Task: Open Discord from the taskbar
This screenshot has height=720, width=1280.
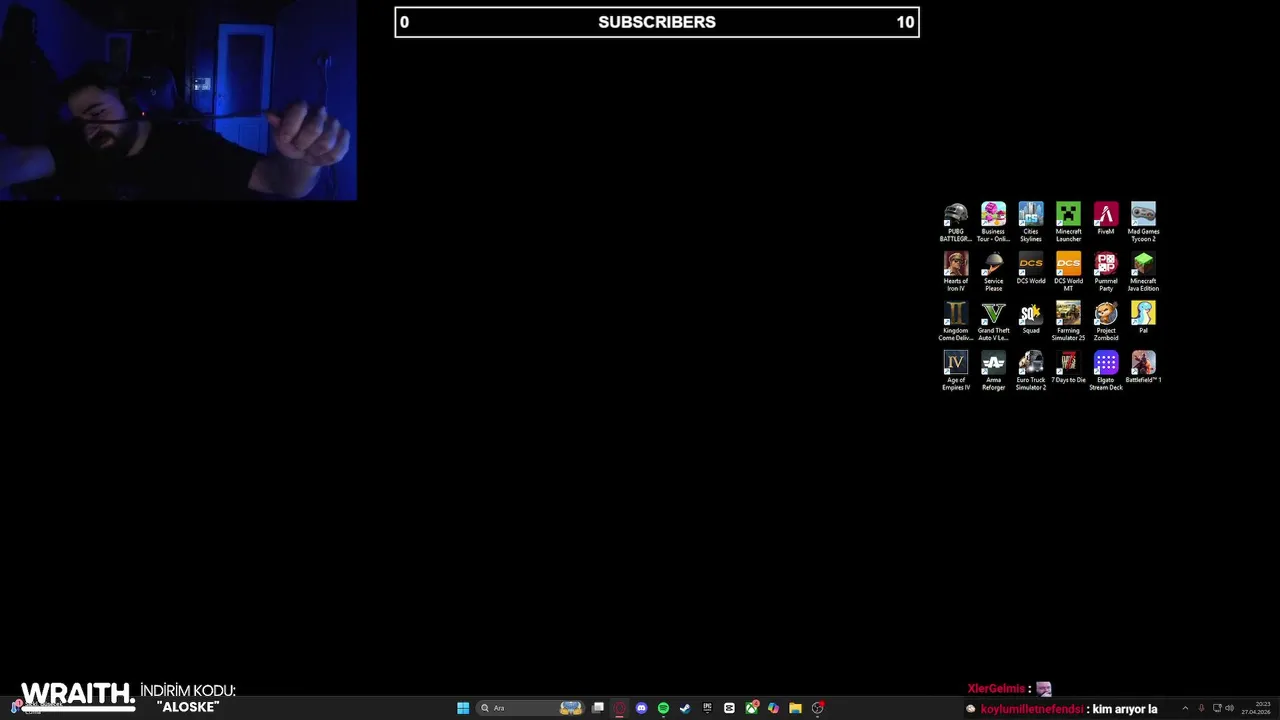Action: point(641,708)
